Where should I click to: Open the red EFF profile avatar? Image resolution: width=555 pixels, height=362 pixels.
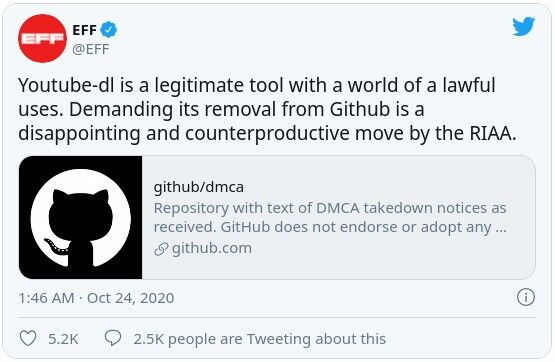42,38
